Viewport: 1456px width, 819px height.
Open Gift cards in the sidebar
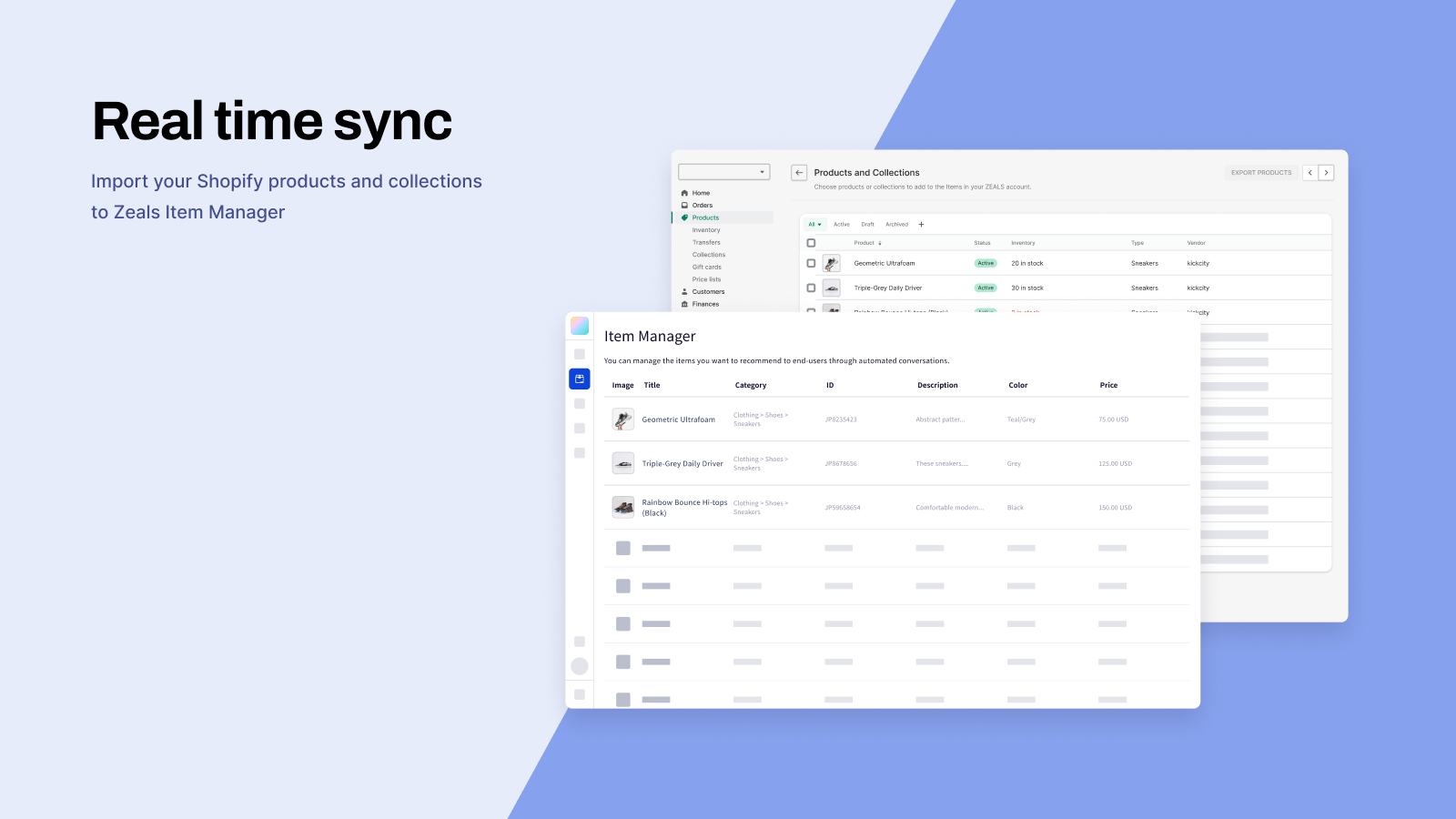pos(707,267)
